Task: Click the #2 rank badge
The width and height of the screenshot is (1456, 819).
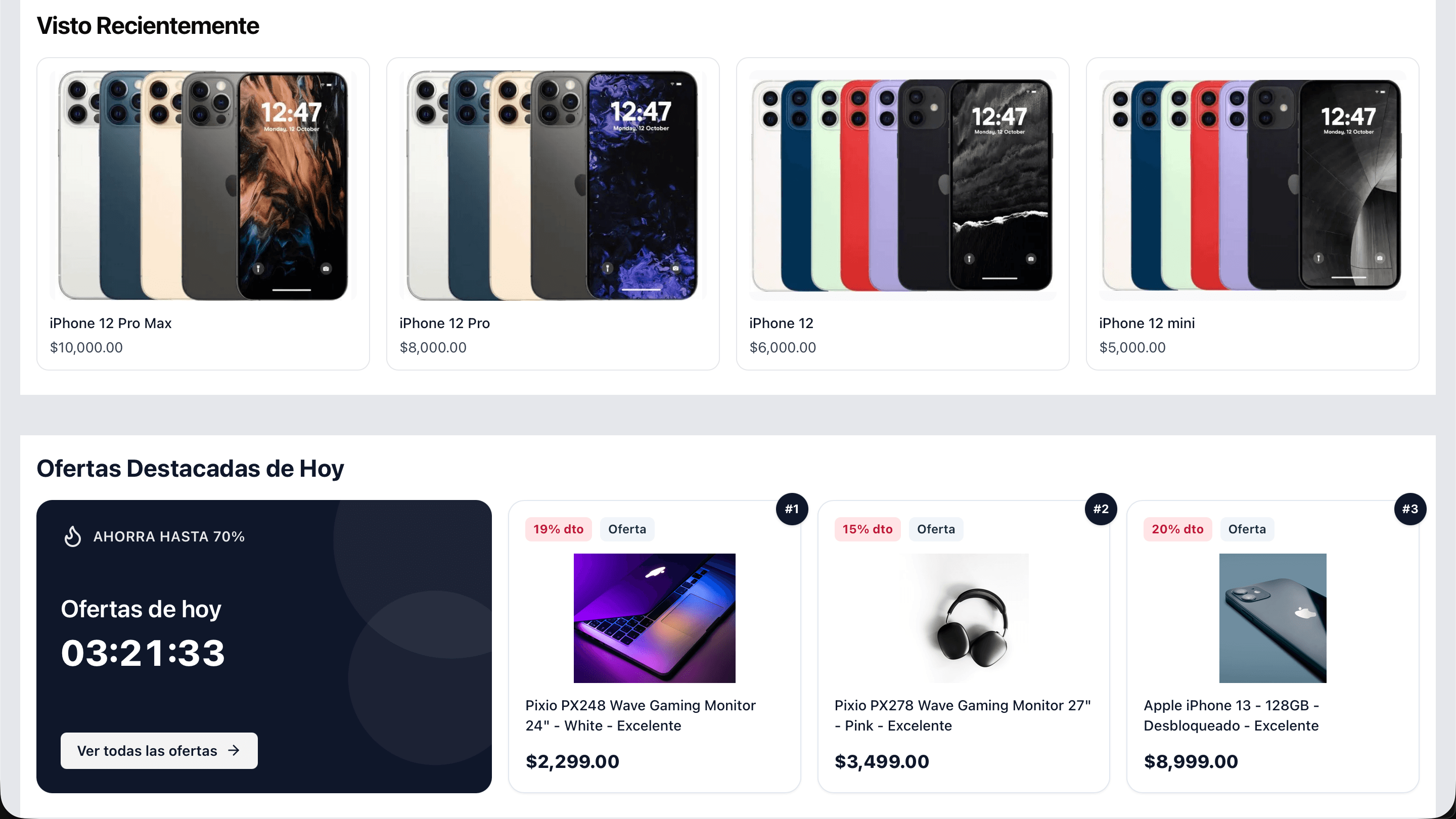Action: [x=1101, y=509]
